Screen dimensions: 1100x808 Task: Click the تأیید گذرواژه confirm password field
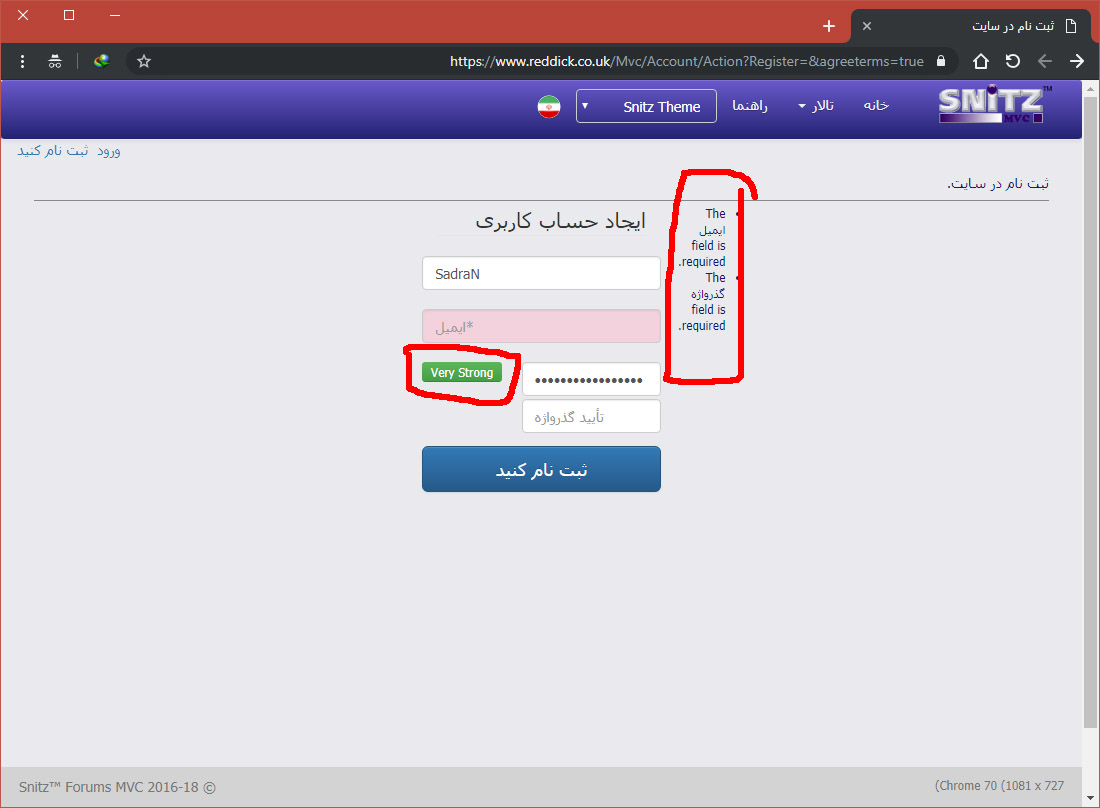591,417
